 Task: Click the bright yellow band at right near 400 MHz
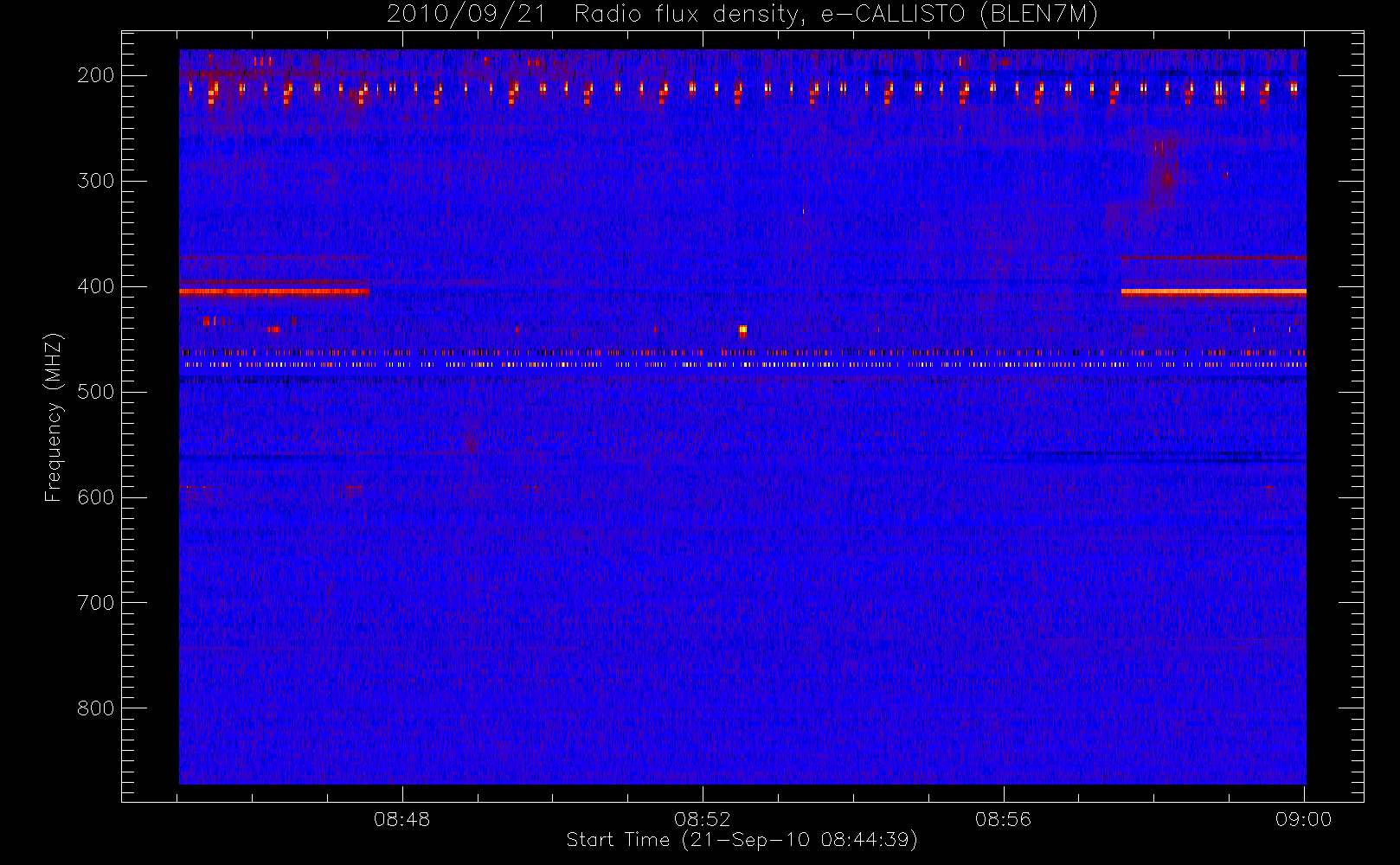1213,292
